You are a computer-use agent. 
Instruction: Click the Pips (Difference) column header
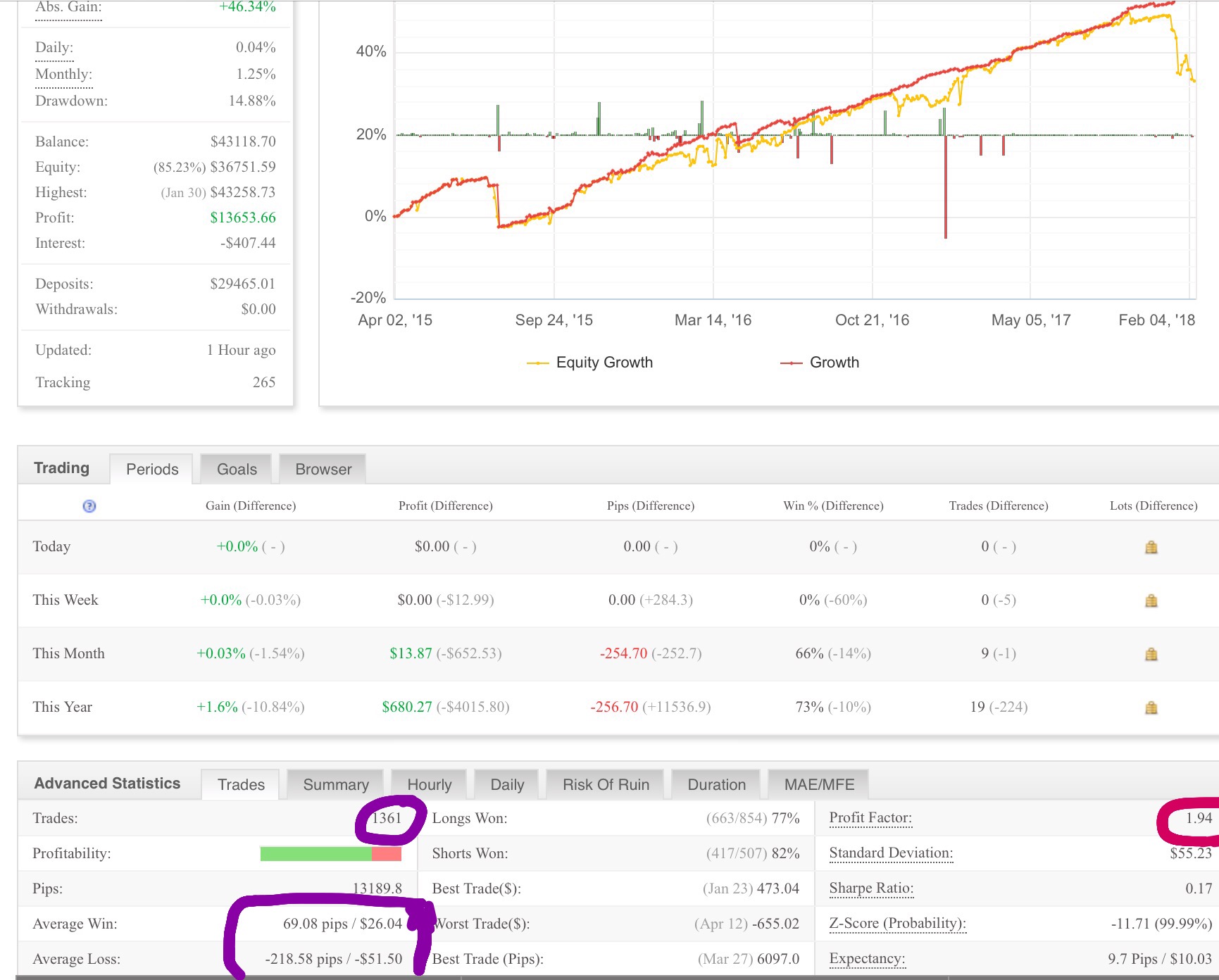651,505
